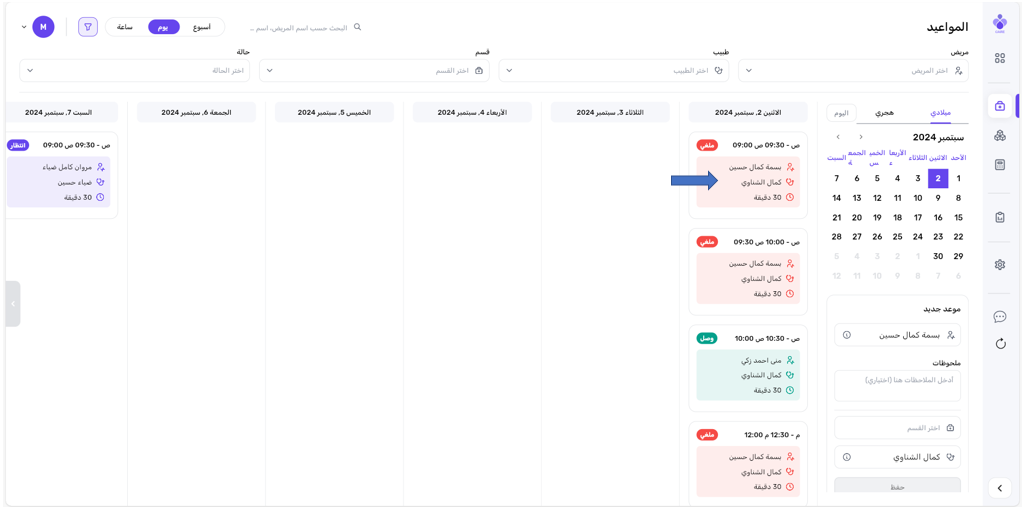Click the refresh icon in sidebar
1022x512 pixels.
click(999, 344)
